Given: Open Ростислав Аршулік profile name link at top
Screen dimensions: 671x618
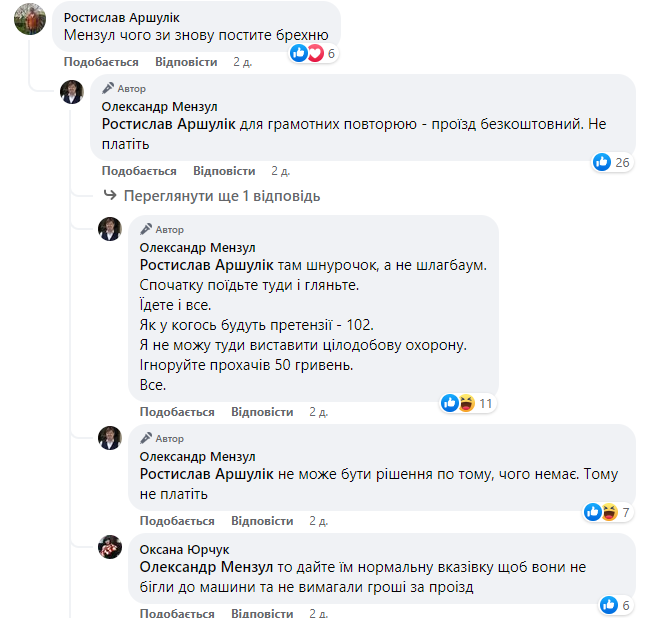Looking at the screenshot, I should [122, 17].
